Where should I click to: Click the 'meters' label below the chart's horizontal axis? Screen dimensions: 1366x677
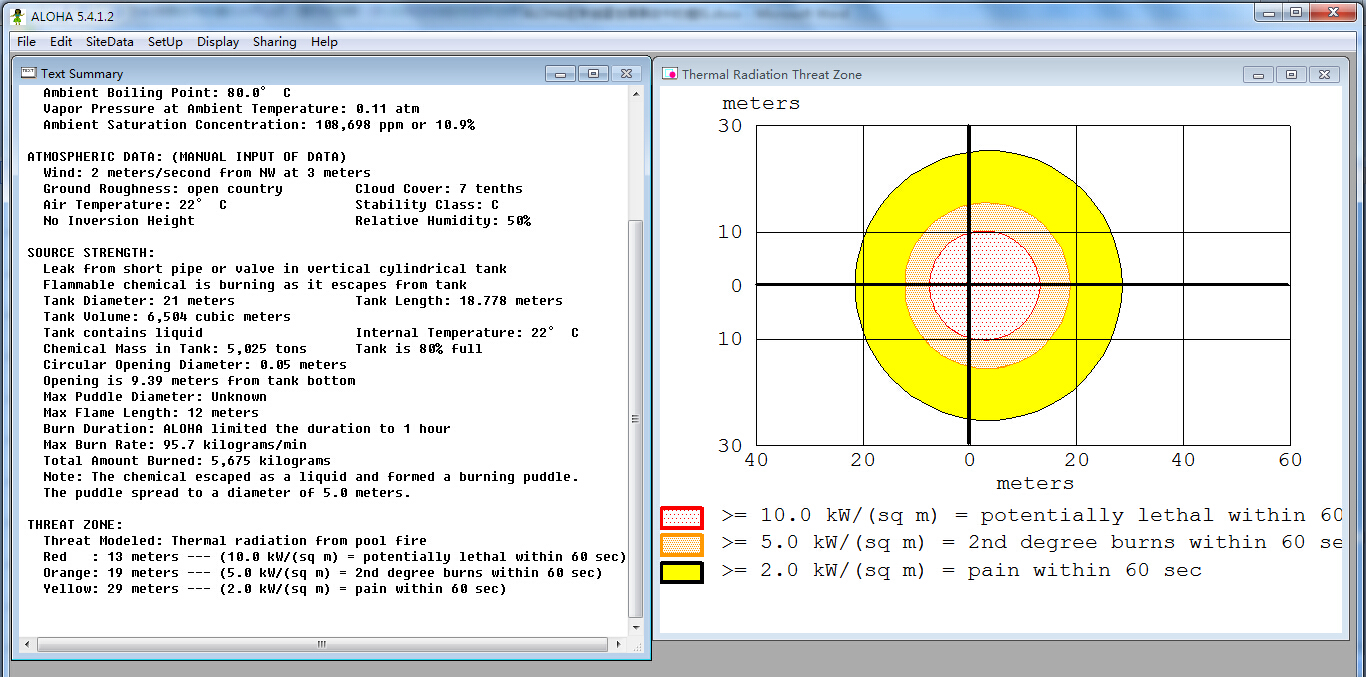click(x=1035, y=483)
